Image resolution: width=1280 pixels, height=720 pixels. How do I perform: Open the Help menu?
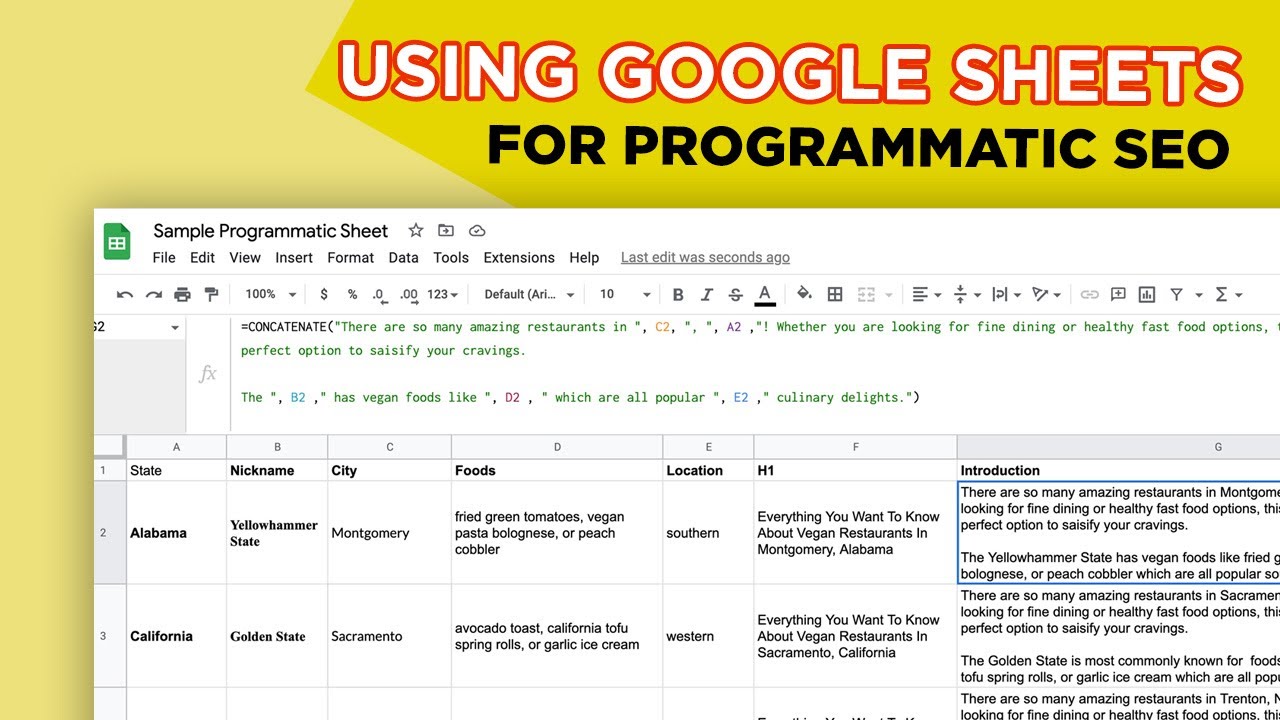click(x=584, y=257)
